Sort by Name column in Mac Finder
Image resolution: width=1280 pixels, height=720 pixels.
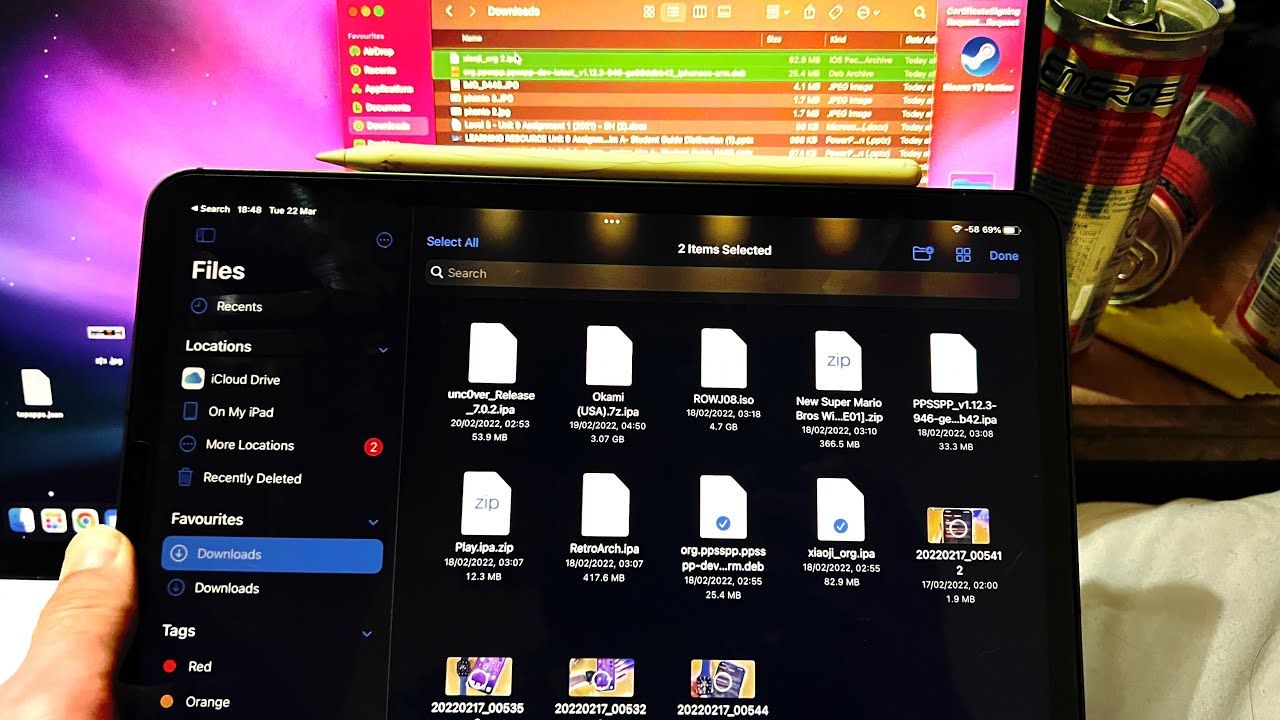click(470, 39)
